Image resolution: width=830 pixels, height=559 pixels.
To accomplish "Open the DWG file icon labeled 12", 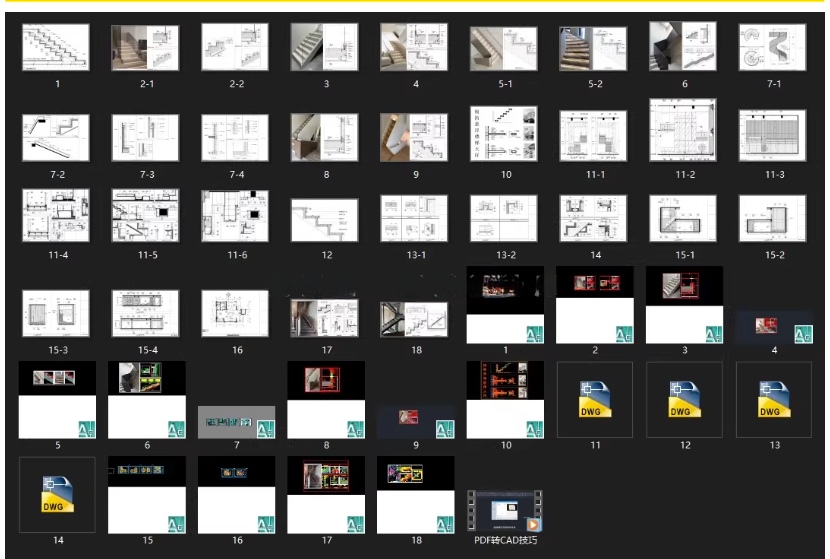I will point(684,400).
